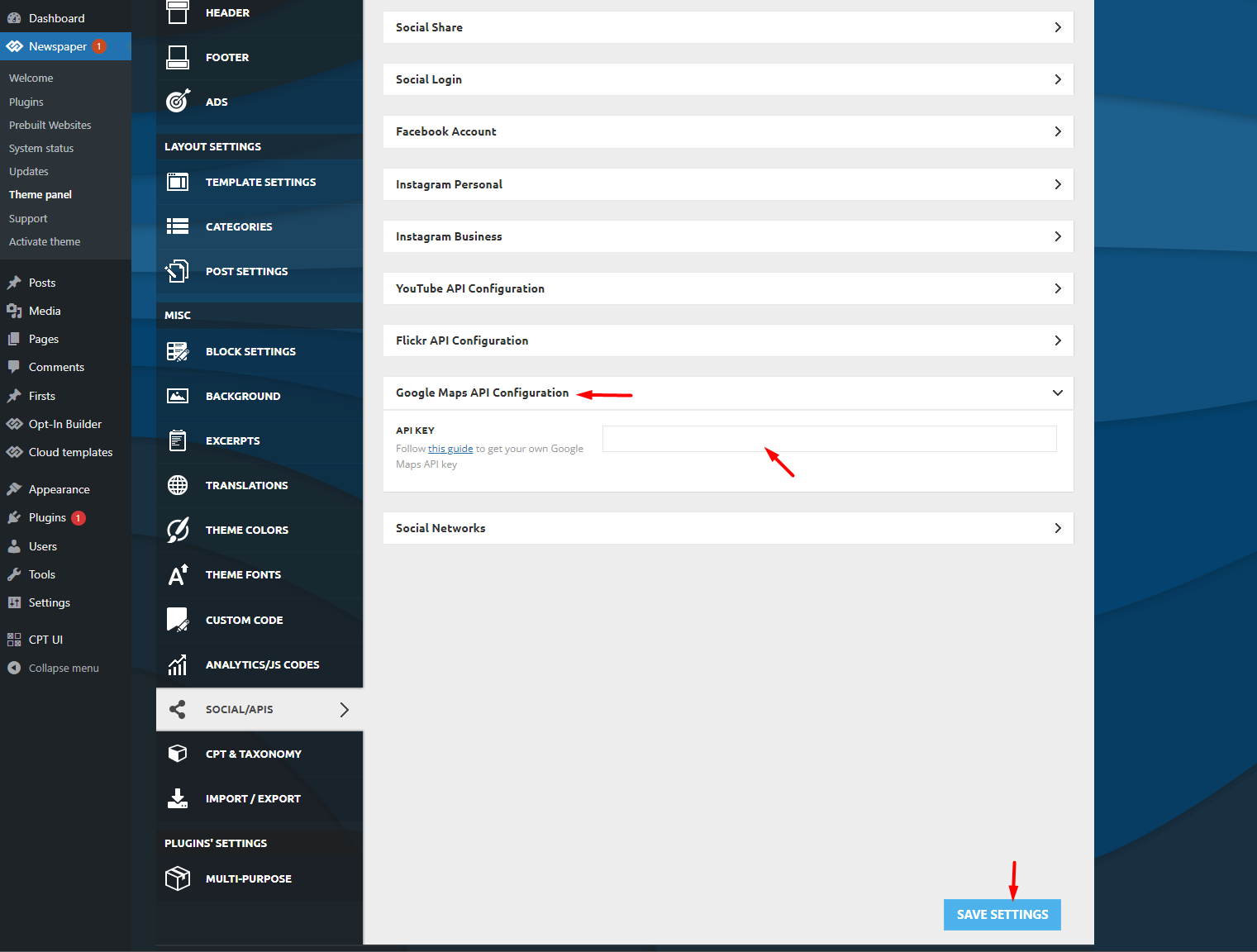The height and width of the screenshot is (952, 1257).
Task: Click the CPT UI grid icon
Action: tap(14, 640)
